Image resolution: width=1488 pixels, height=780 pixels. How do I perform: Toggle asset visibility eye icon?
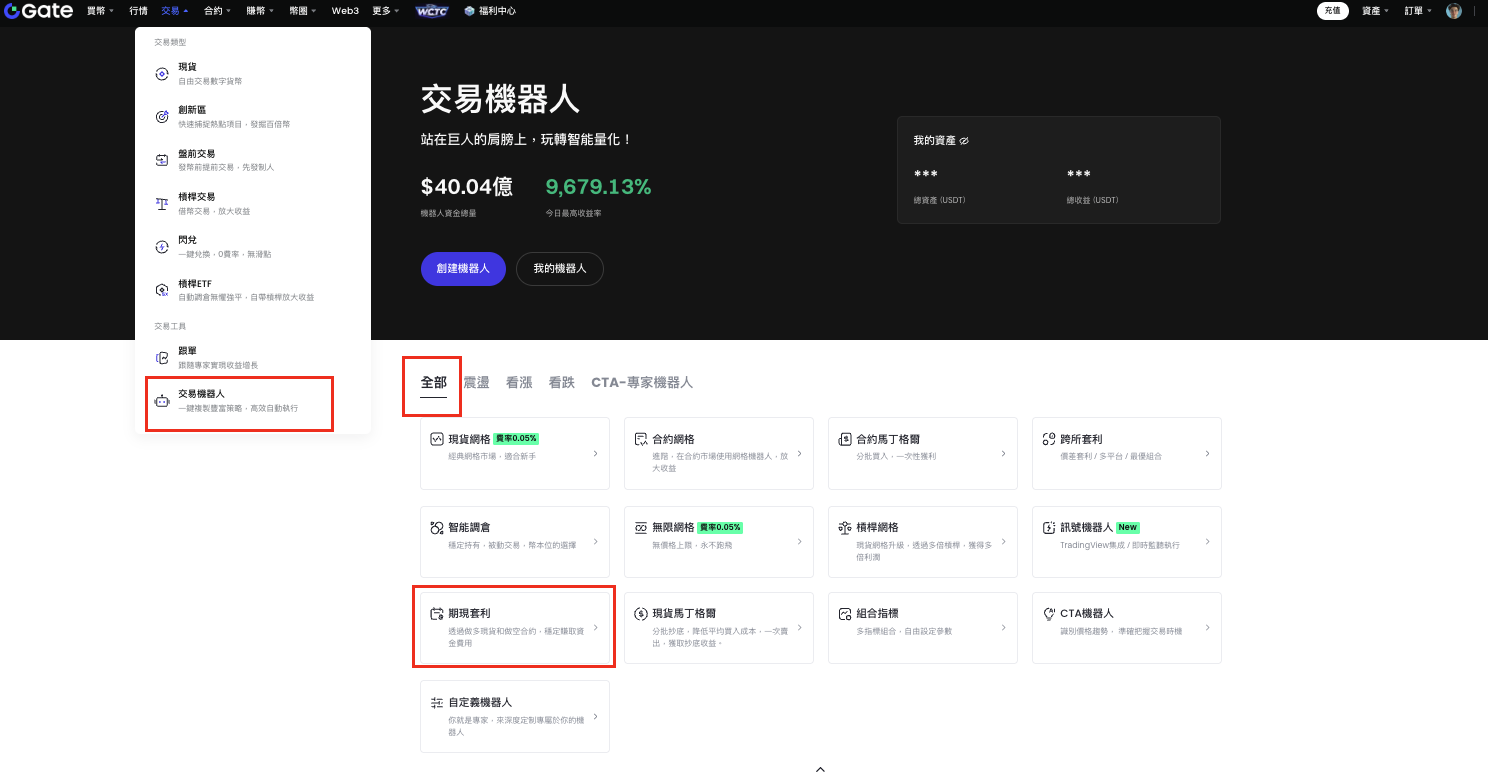pyautogui.click(x=964, y=141)
